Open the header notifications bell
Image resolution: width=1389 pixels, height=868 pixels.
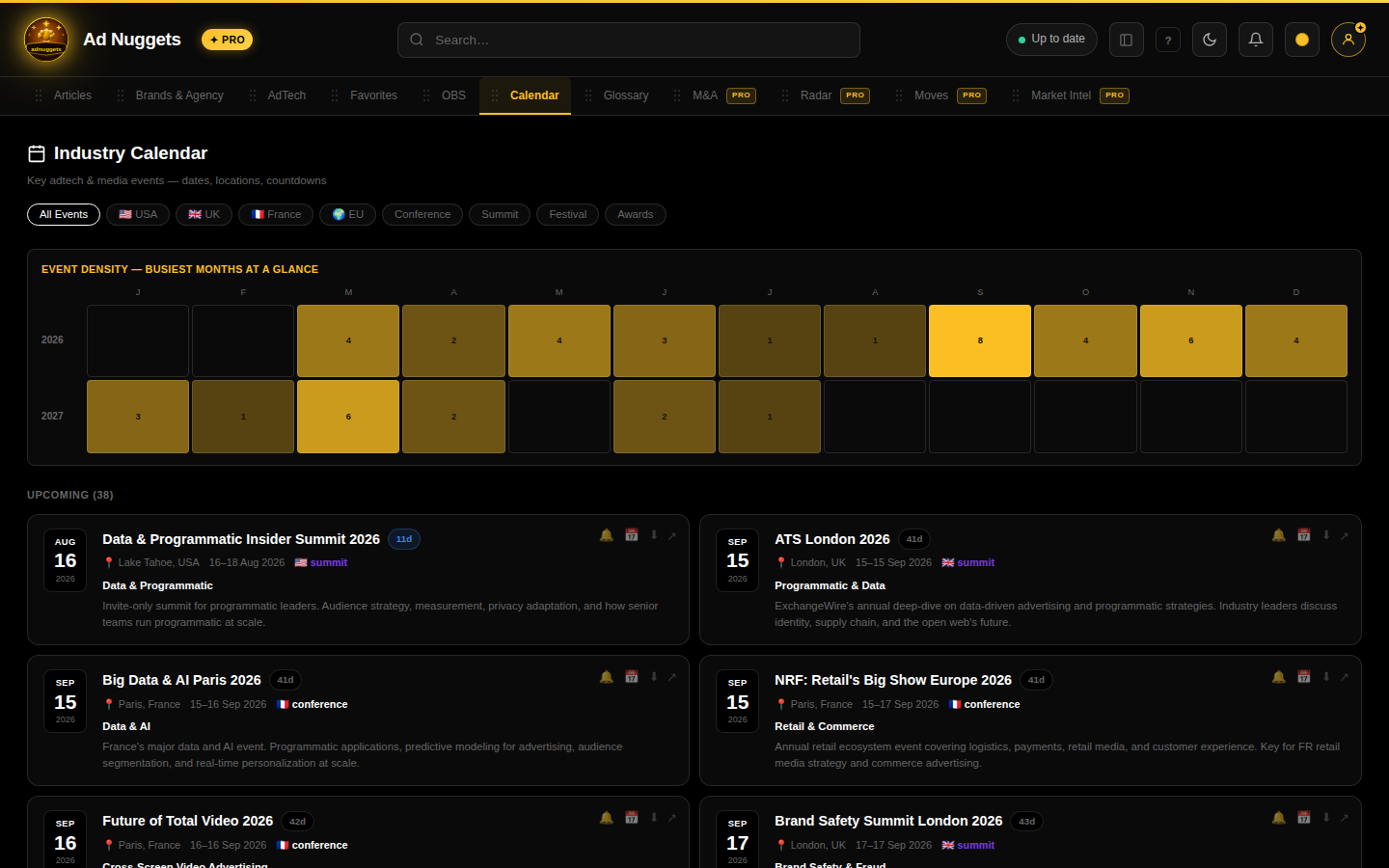pyautogui.click(x=1256, y=40)
